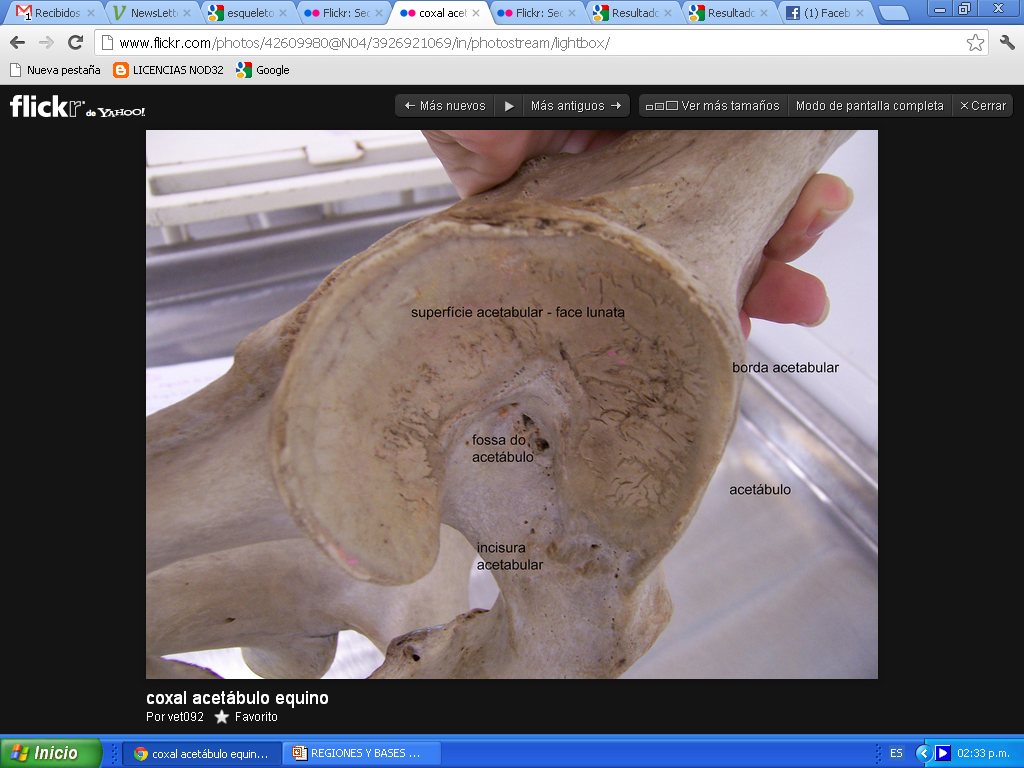1024x768 pixels.
Task: Click the Windows Media Player tray icon
Action: tap(941, 753)
